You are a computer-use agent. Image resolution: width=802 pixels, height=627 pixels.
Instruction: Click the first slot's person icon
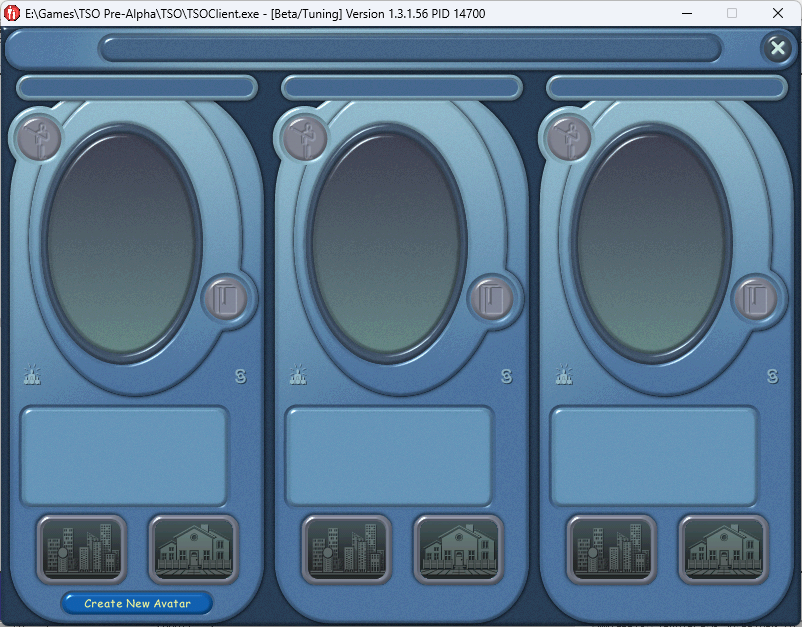(x=39, y=139)
